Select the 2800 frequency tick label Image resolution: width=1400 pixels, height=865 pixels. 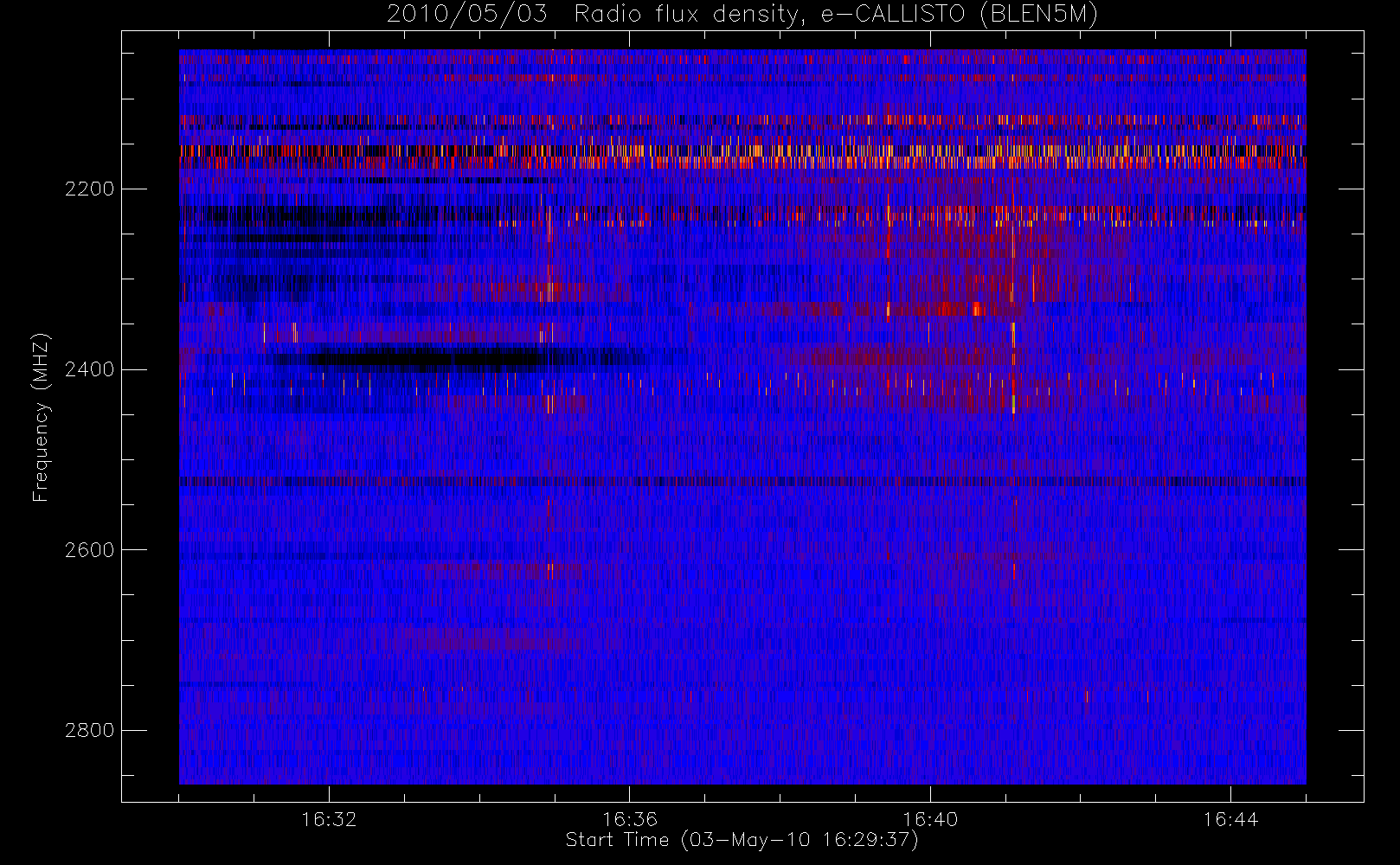(x=89, y=731)
